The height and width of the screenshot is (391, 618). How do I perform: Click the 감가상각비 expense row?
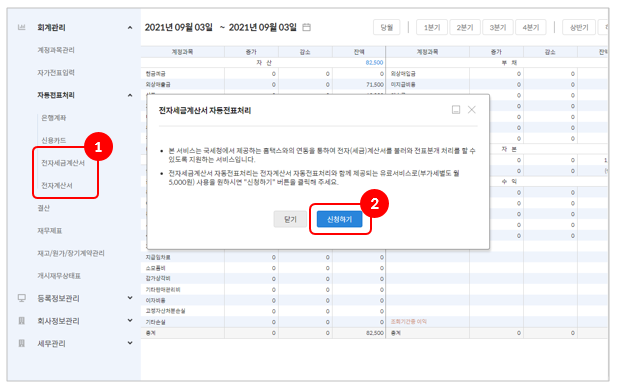263,279
